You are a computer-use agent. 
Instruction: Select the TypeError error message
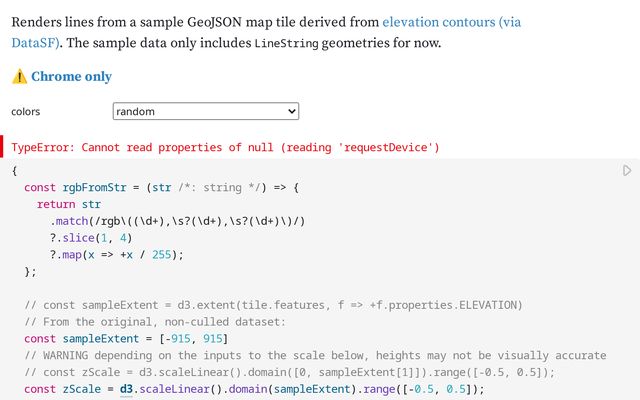[x=225, y=147]
